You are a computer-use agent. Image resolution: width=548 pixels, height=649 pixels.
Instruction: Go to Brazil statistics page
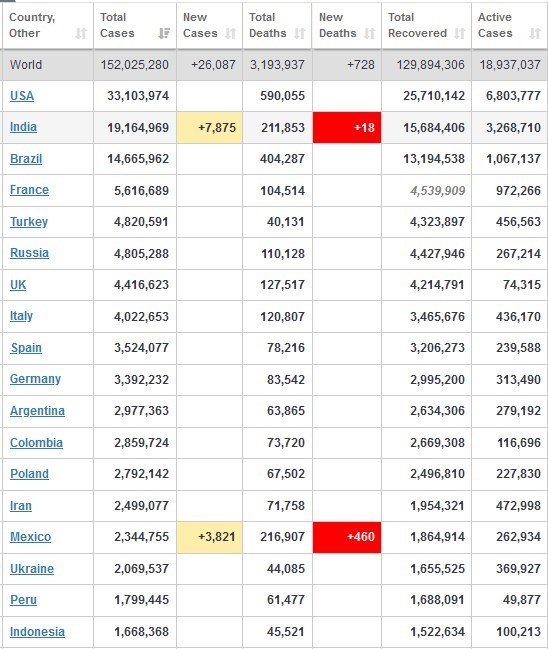point(26,159)
